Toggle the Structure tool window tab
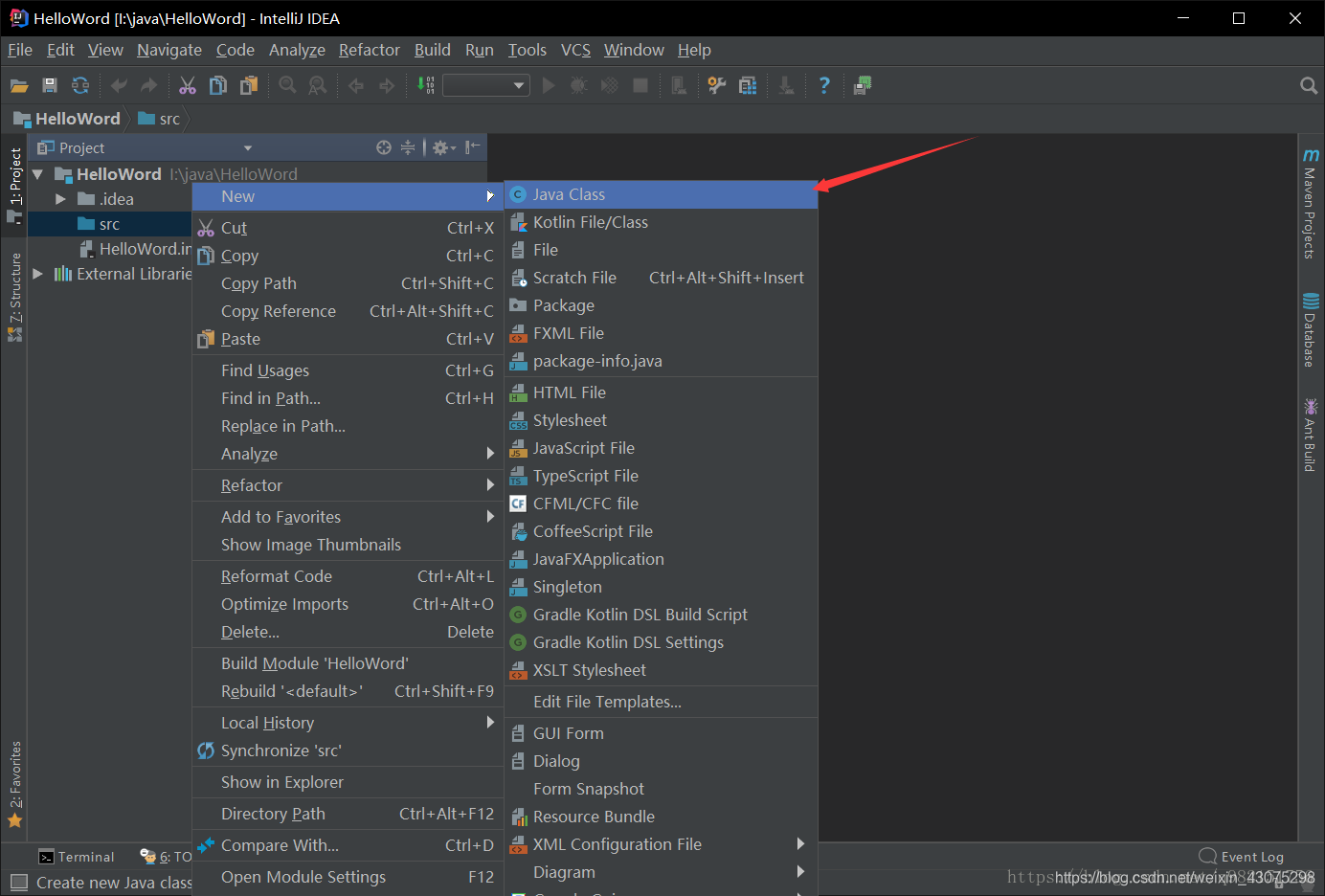 [x=14, y=297]
